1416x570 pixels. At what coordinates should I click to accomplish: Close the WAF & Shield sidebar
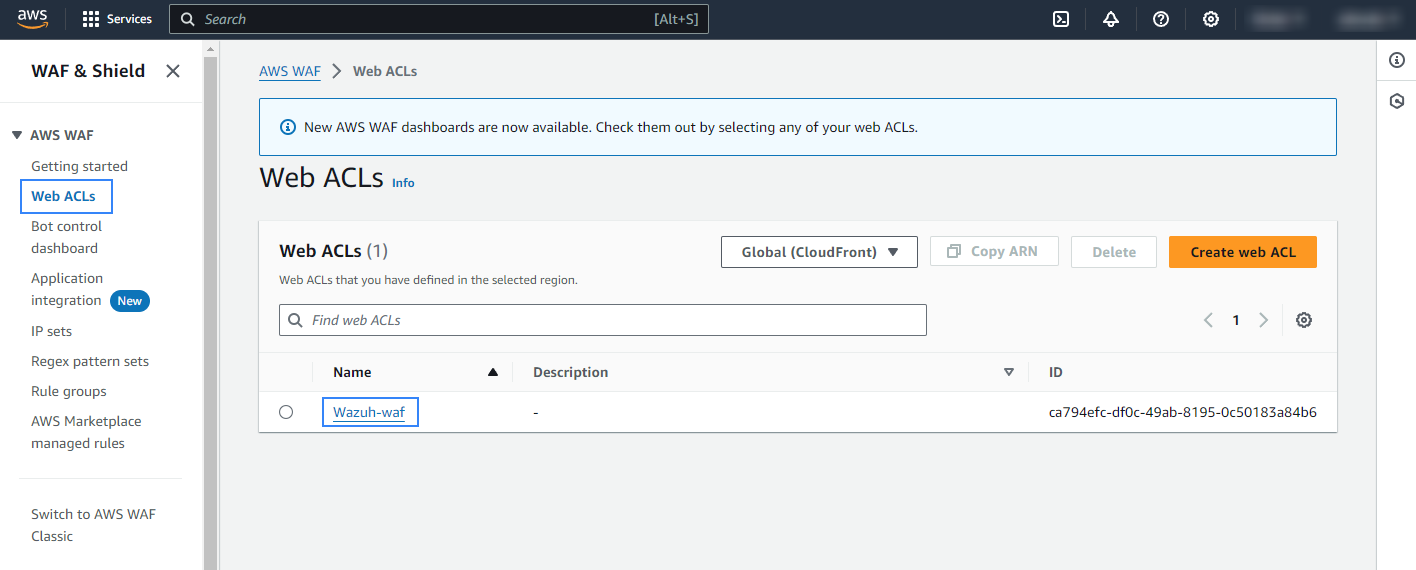coord(173,71)
